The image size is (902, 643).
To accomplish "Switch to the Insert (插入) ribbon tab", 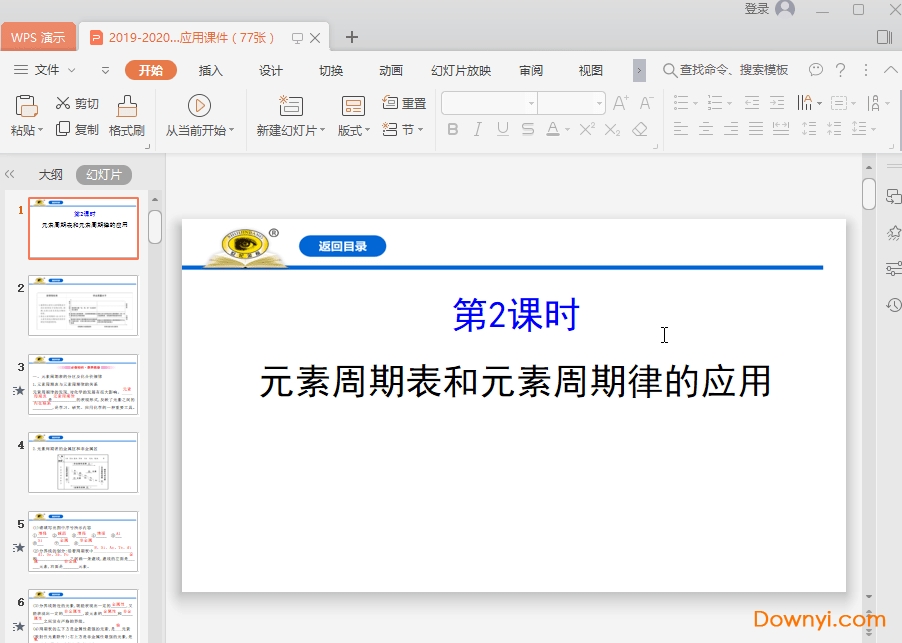I will (210, 70).
